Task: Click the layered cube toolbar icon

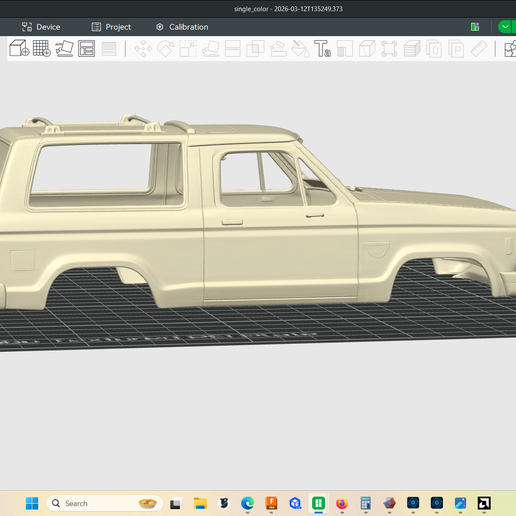Action: tap(412, 49)
